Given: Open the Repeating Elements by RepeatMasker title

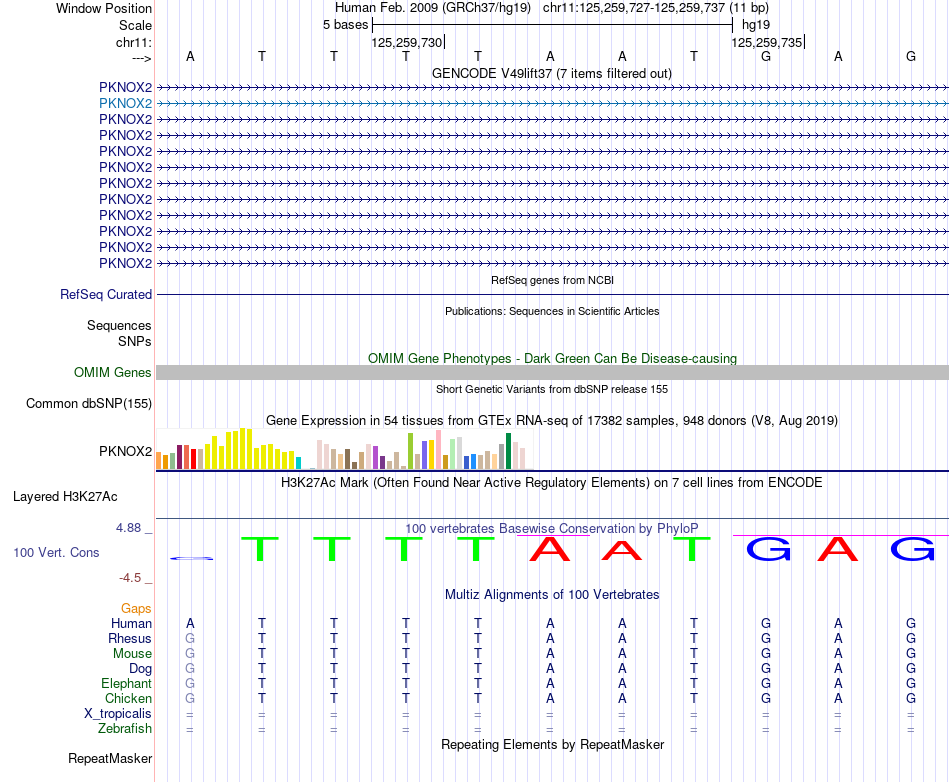Looking at the screenshot, I should click(x=552, y=744).
